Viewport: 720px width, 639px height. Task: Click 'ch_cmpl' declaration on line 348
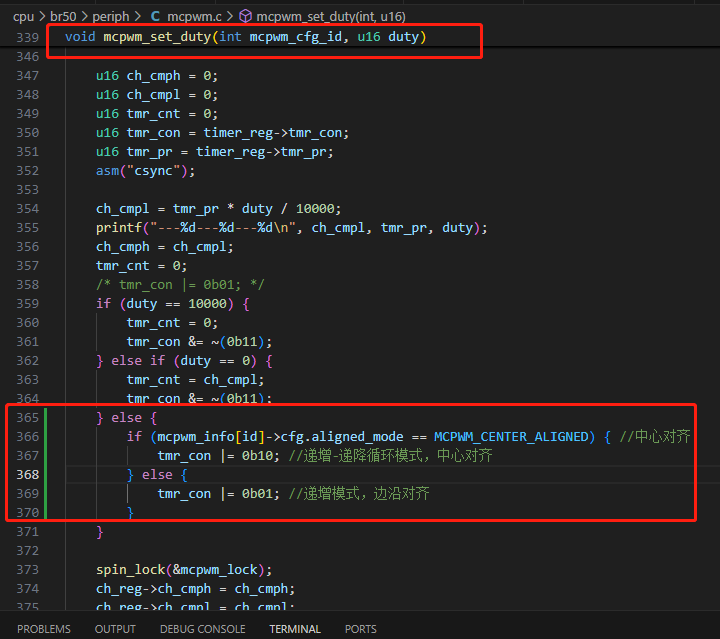click(153, 95)
